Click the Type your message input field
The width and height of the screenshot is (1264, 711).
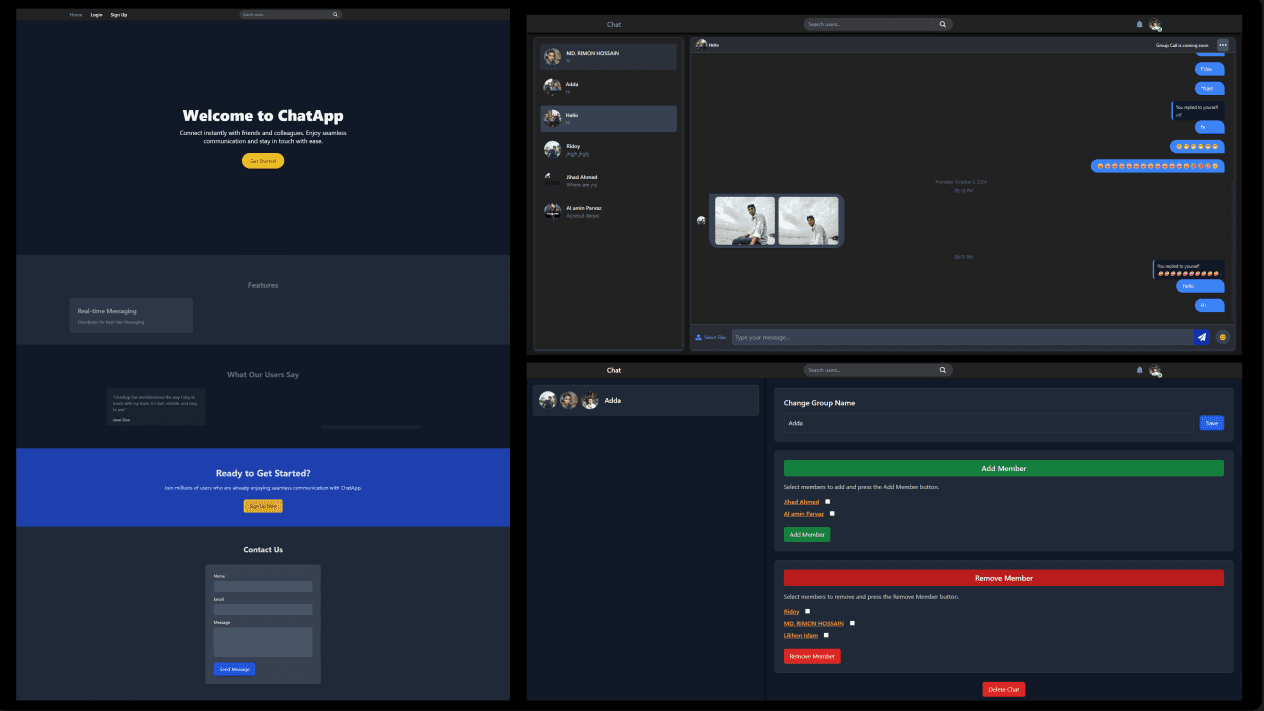[962, 337]
